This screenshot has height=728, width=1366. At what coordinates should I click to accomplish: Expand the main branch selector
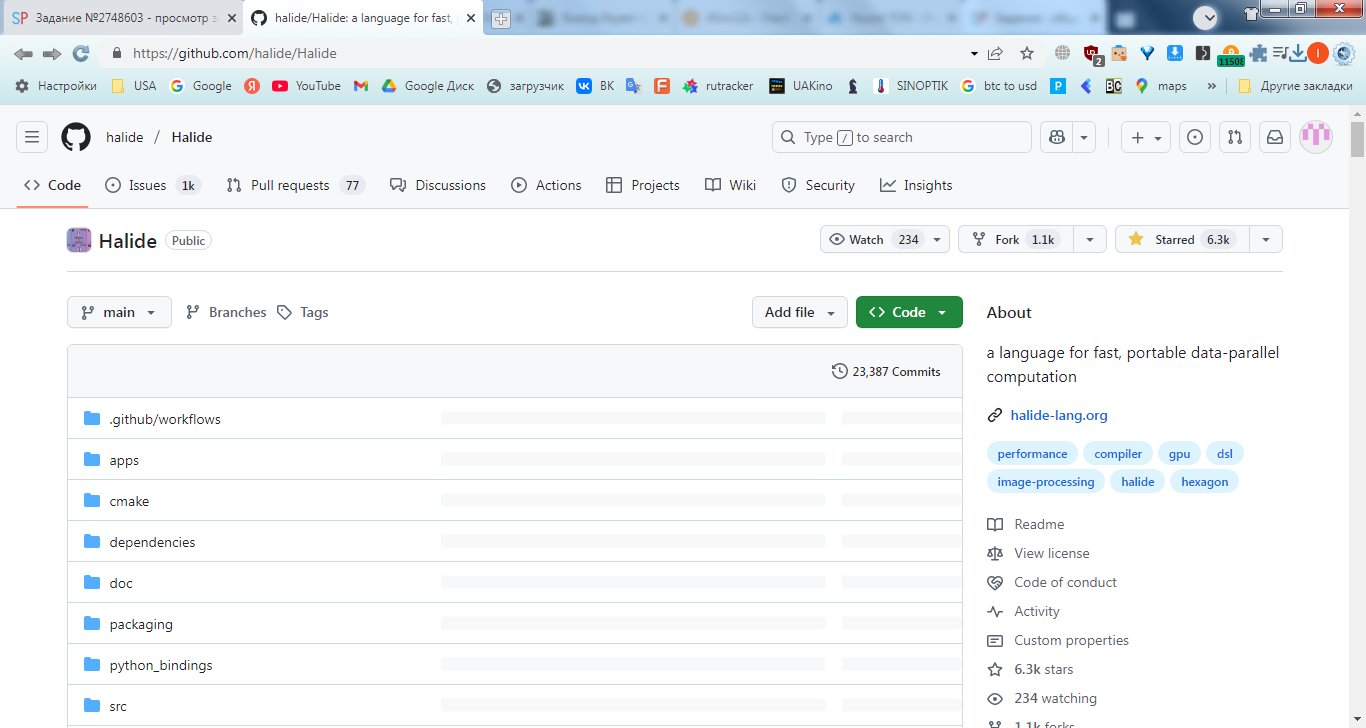click(119, 312)
